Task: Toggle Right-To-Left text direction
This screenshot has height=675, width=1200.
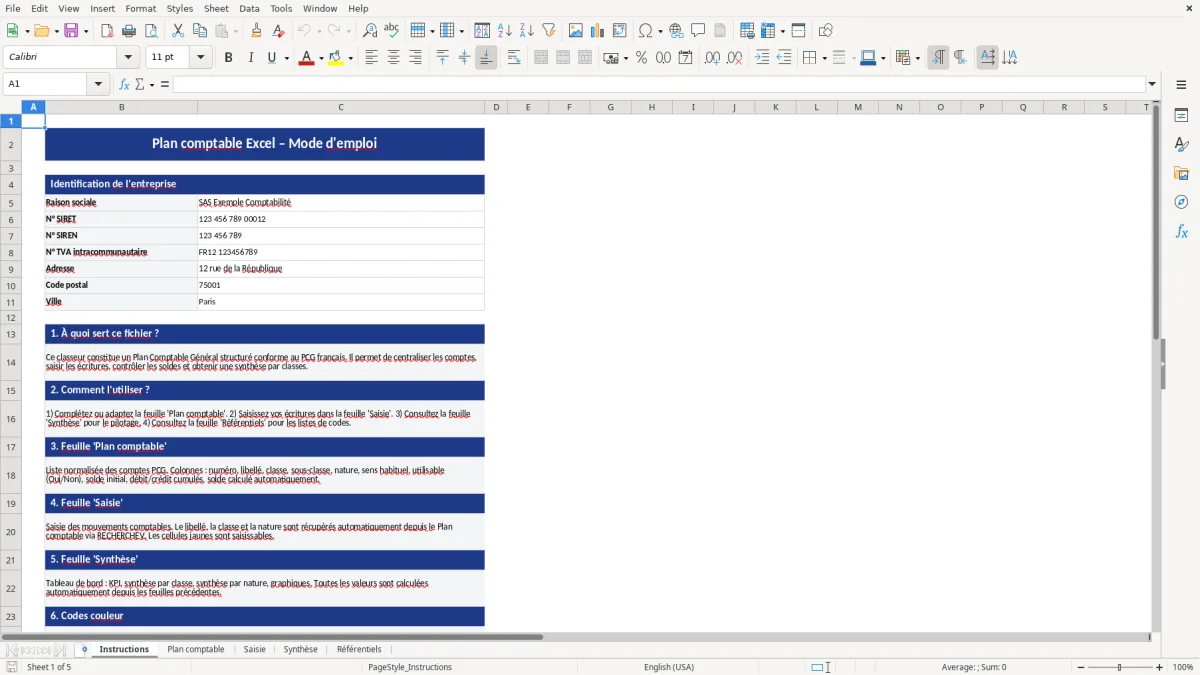Action: (960, 58)
